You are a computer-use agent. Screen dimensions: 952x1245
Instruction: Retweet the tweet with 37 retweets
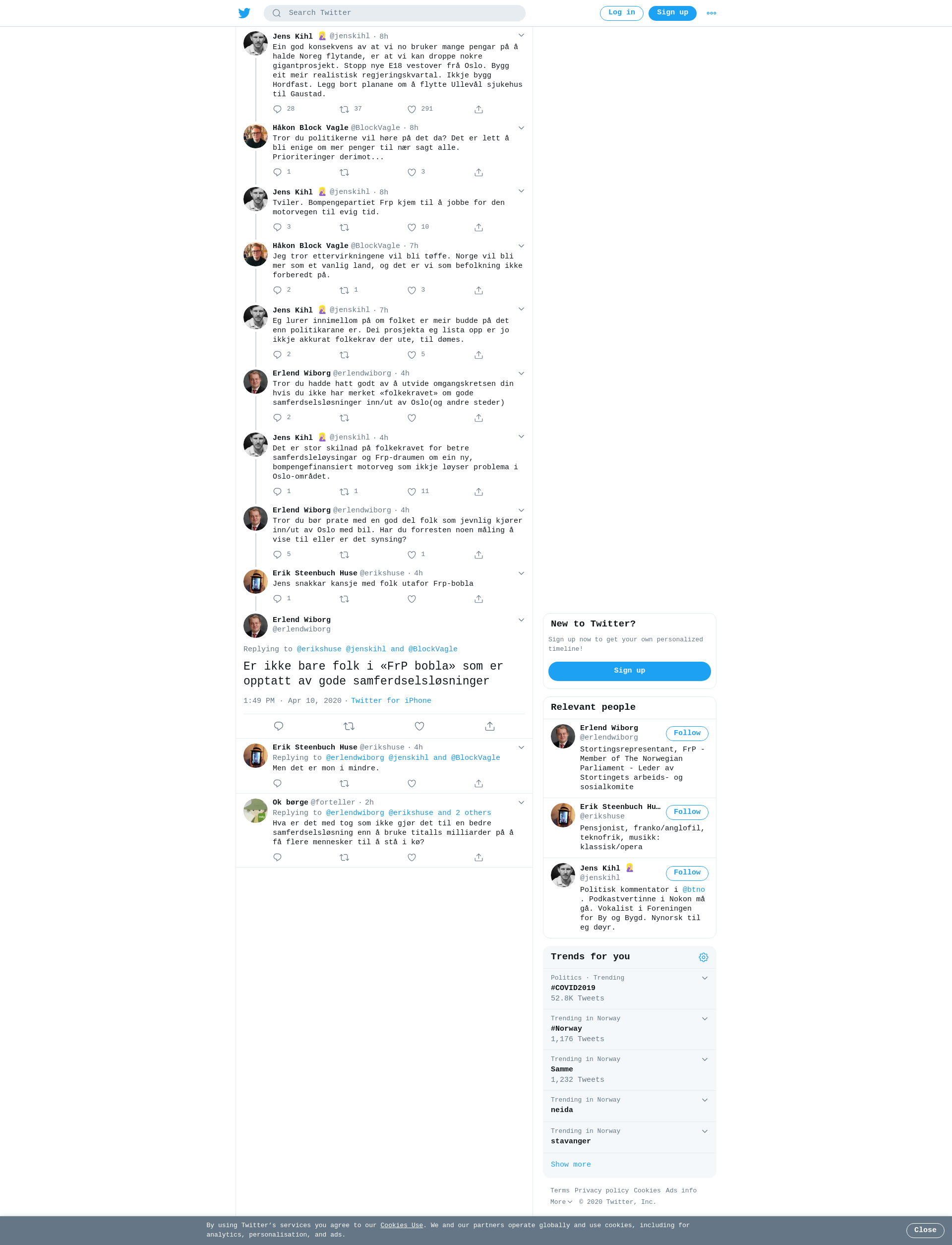pyautogui.click(x=344, y=110)
